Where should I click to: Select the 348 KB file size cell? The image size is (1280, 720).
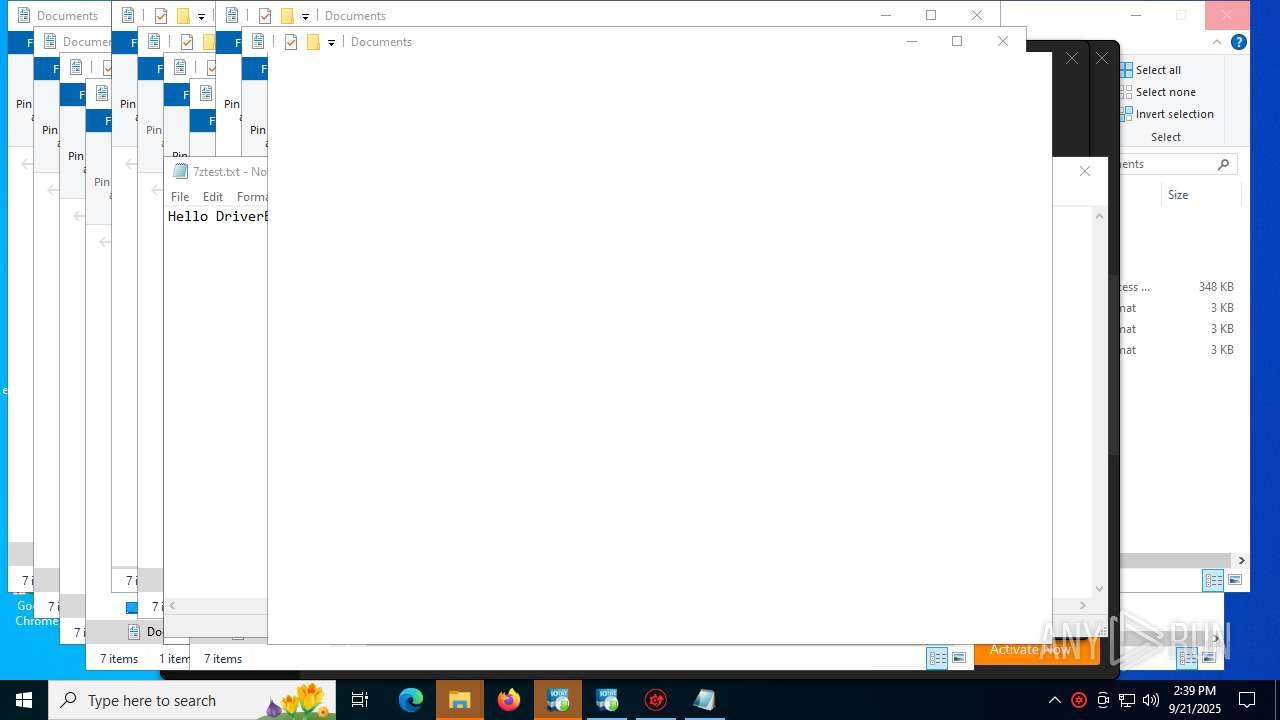tap(1216, 287)
